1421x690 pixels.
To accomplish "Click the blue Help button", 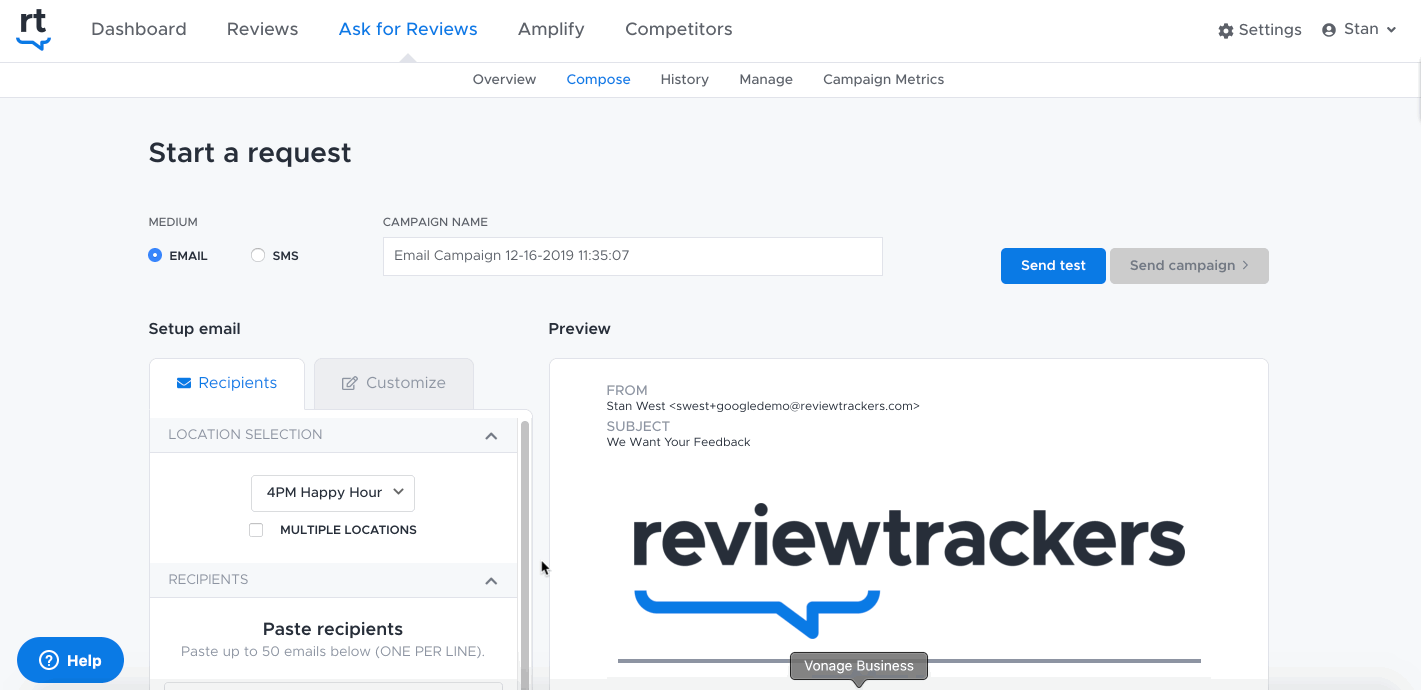I will point(71,660).
